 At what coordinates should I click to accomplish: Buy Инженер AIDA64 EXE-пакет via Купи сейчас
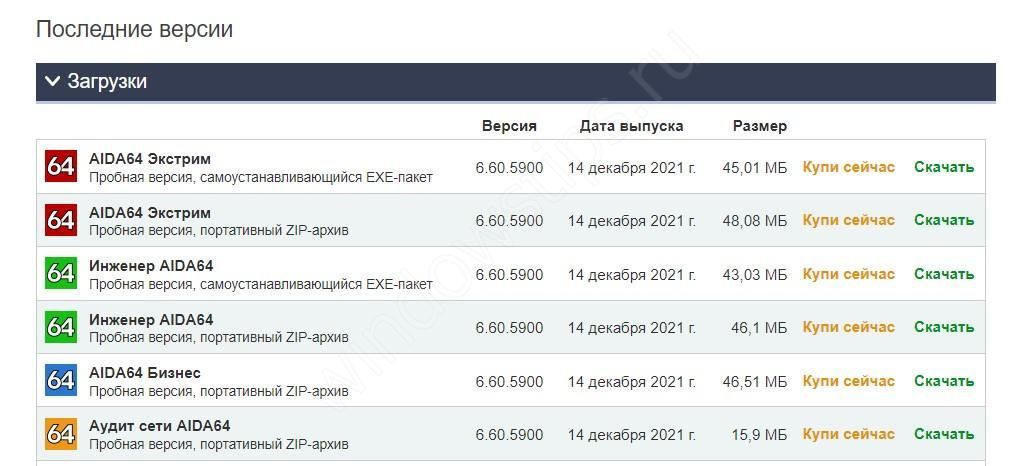[x=848, y=274]
